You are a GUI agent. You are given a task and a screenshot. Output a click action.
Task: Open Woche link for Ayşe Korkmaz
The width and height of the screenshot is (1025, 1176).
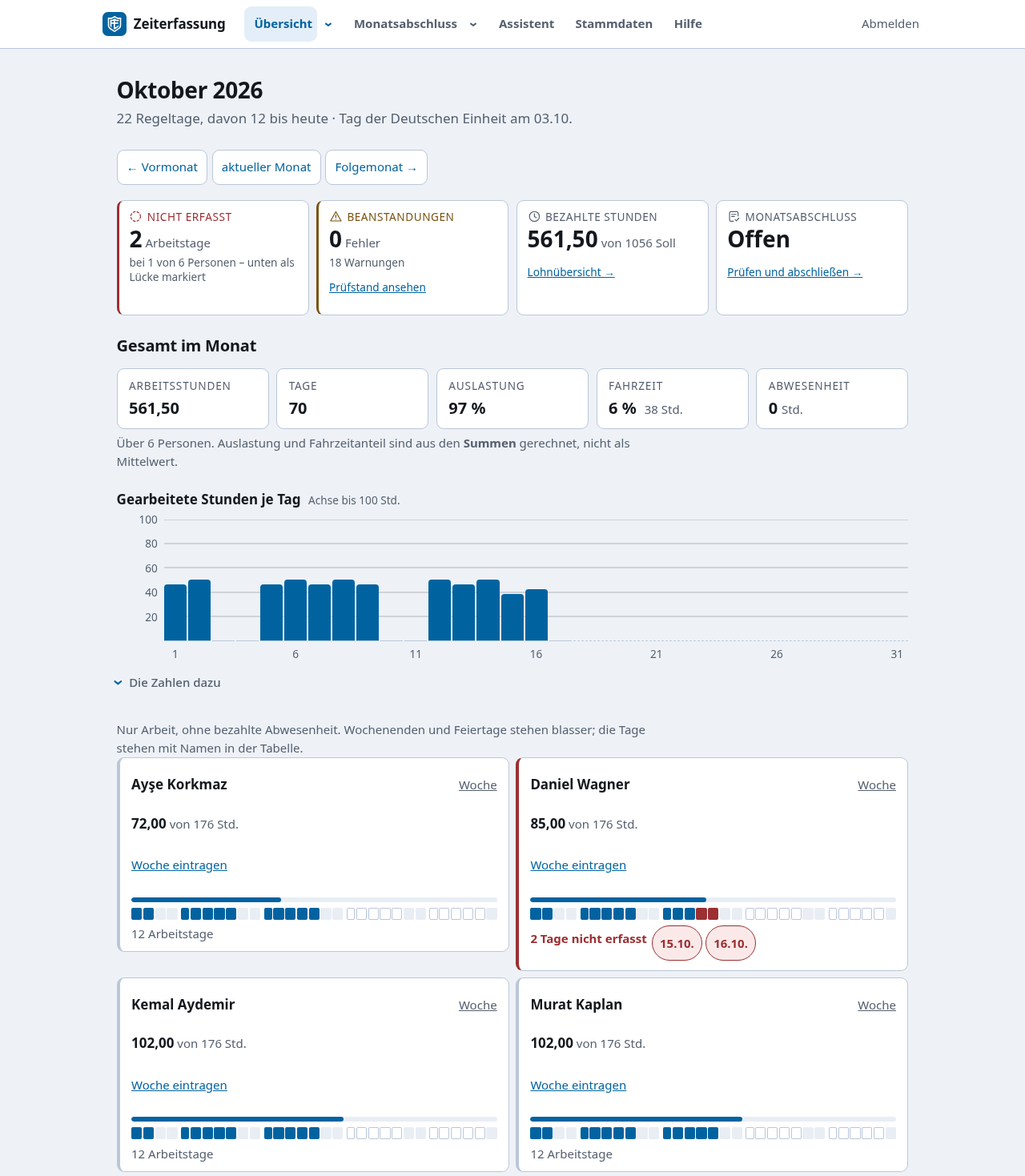(x=478, y=785)
